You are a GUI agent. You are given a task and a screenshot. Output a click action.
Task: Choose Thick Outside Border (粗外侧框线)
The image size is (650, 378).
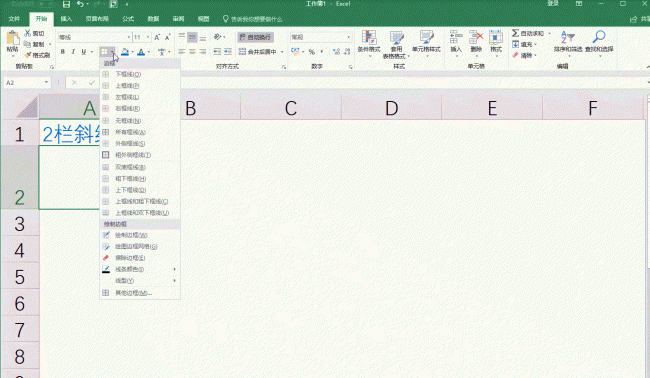pos(140,155)
